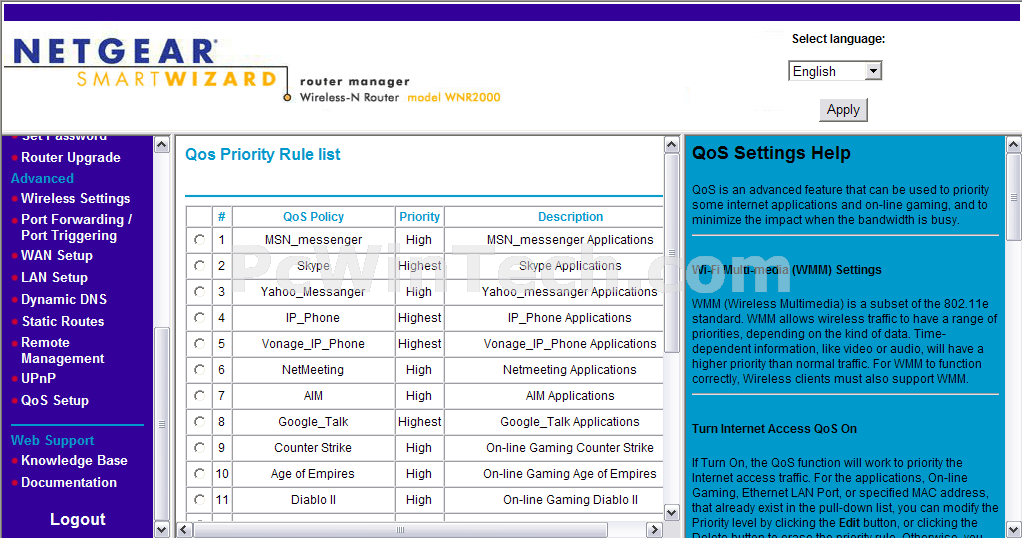
Task: Click the help panel scroll up arrow
Action: tap(1014, 145)
